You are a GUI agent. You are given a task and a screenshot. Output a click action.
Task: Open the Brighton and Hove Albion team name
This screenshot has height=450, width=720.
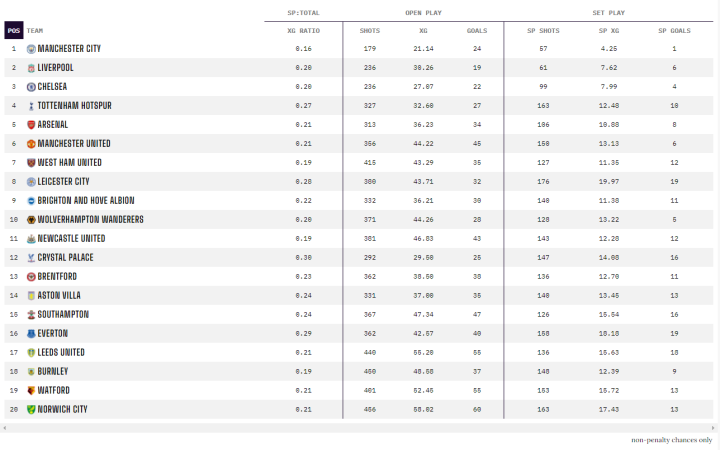click(x=85, y=200)
